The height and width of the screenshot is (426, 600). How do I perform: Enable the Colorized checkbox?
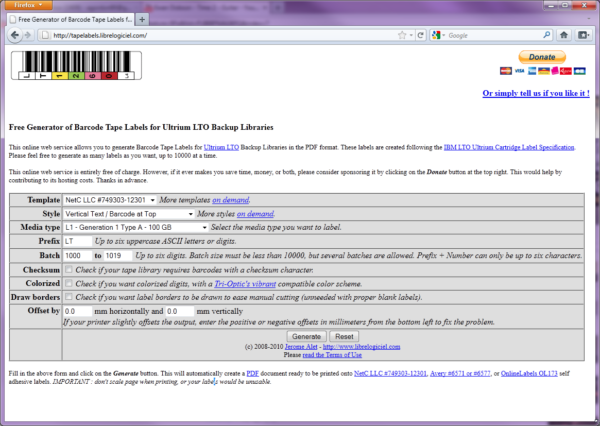click(x=68, y=283)
